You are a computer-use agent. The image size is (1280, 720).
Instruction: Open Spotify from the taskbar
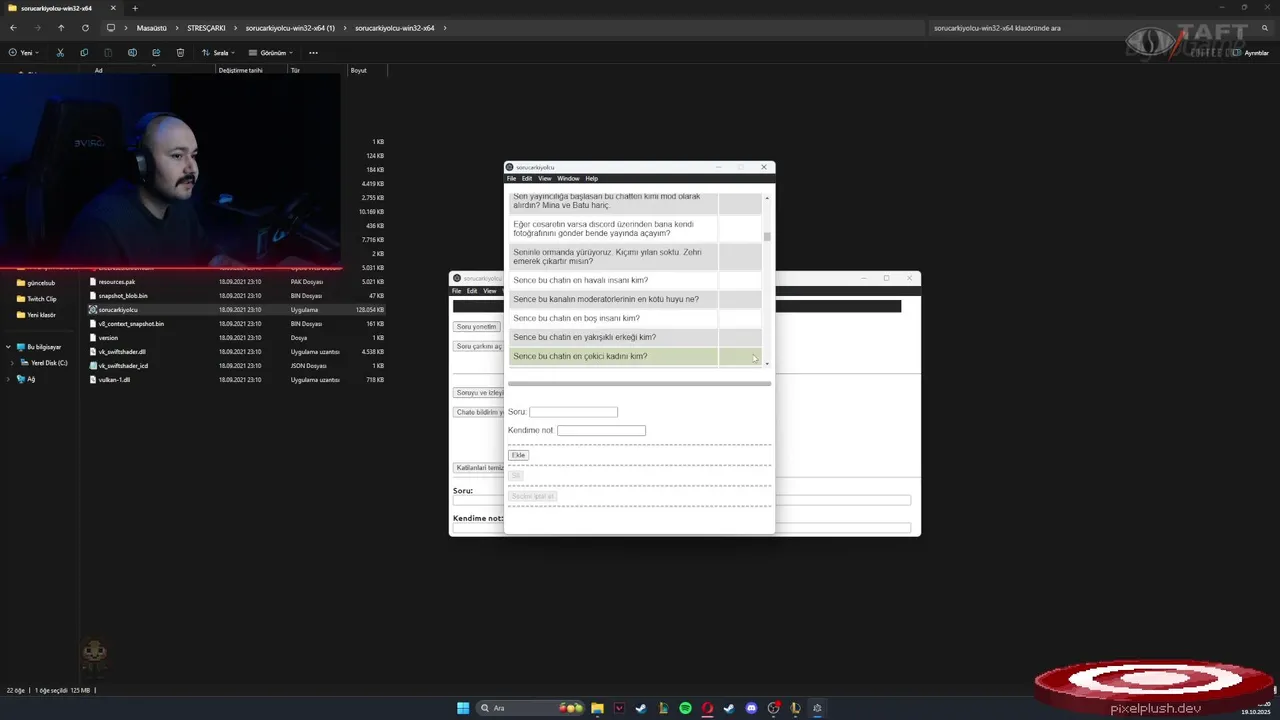[x=685, y=708]
